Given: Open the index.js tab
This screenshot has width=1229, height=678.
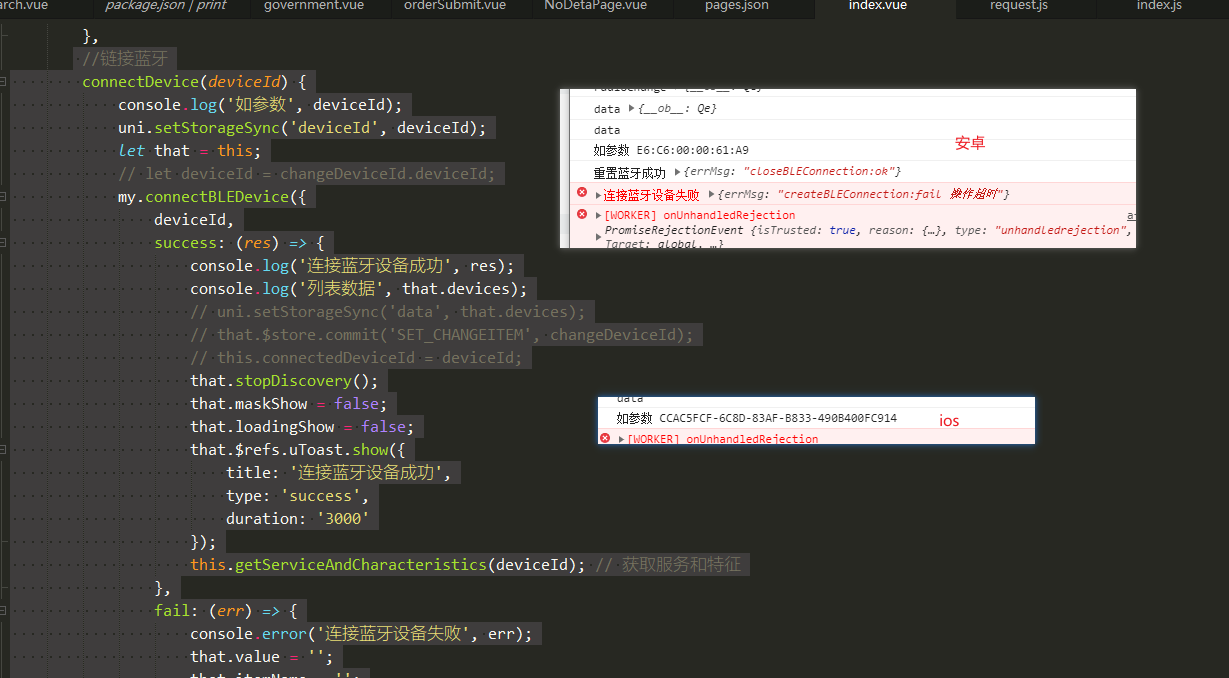Looking at the screenshot, I should pos(1158,6).
